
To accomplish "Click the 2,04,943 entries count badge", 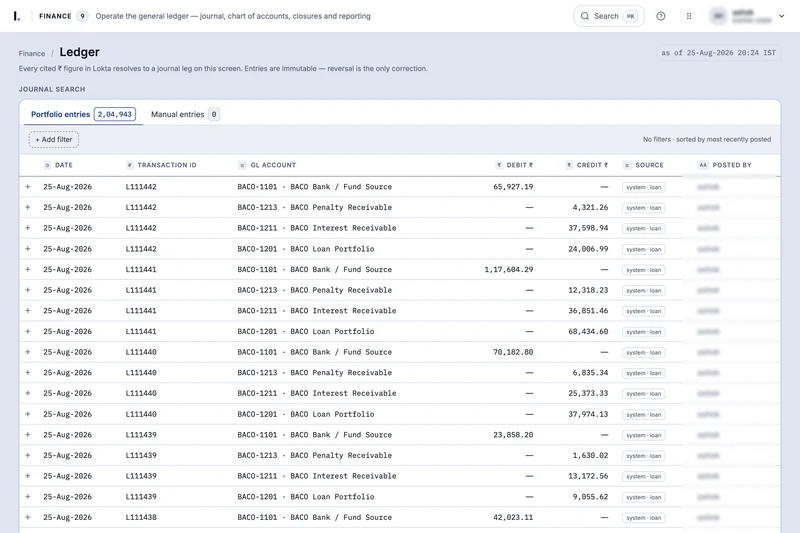I will (x=115, y=114).
